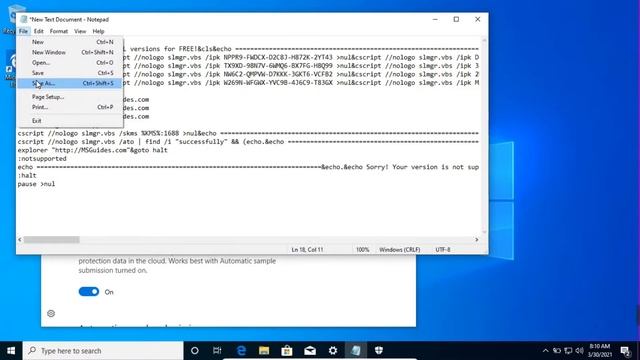The height and width of the screenshot is (360, 640).
Task: Click the horizontal scrollbar thumb in Notepad
Action: click(x=51, y=240)
